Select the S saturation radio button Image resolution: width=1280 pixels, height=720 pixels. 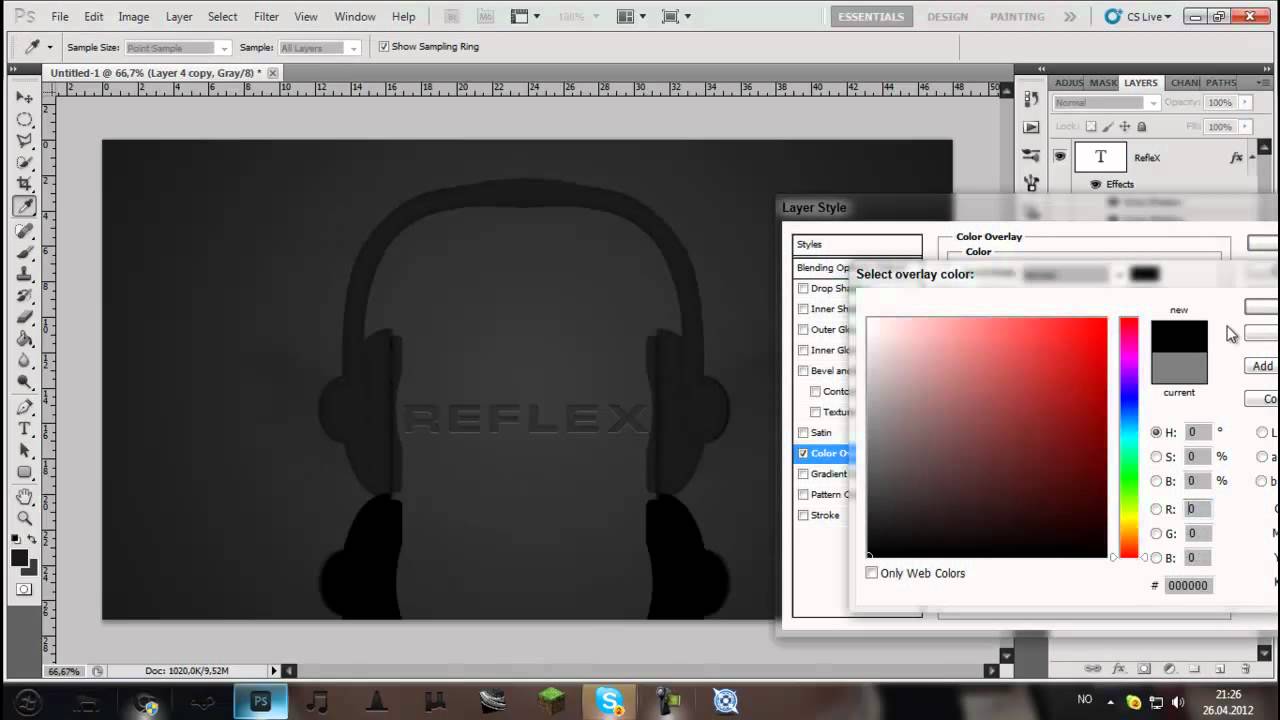click(x=1157, y=457)
